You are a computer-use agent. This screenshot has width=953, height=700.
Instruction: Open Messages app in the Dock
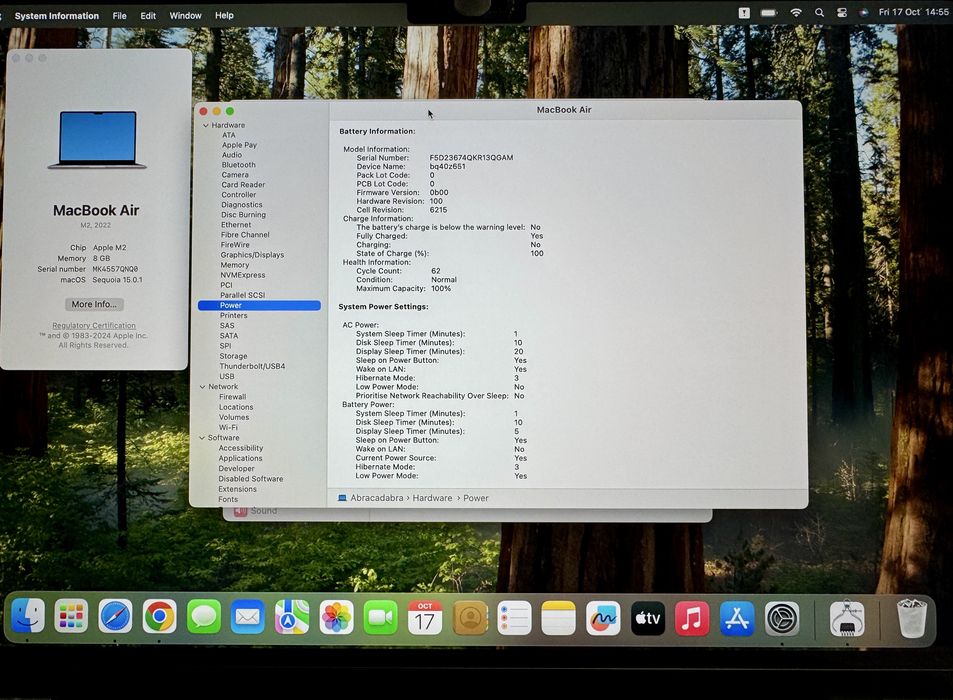[204, 617]
